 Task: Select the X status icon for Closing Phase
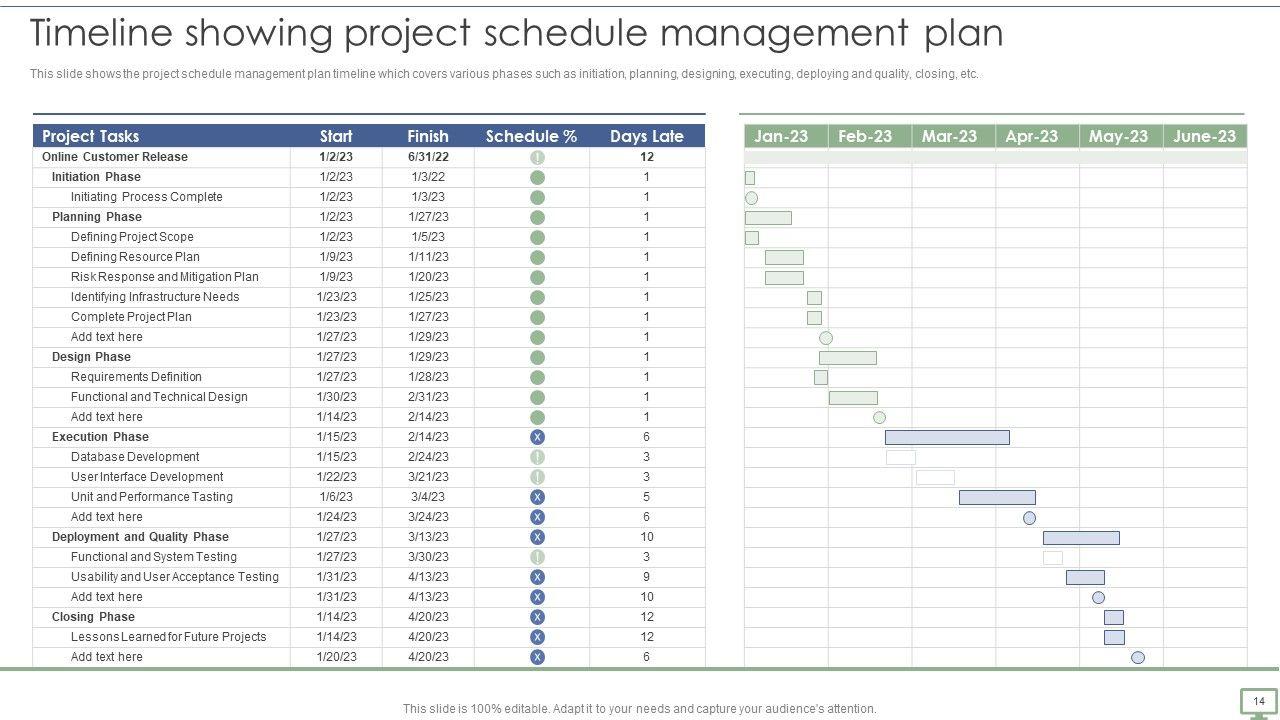tap(537, 617)
